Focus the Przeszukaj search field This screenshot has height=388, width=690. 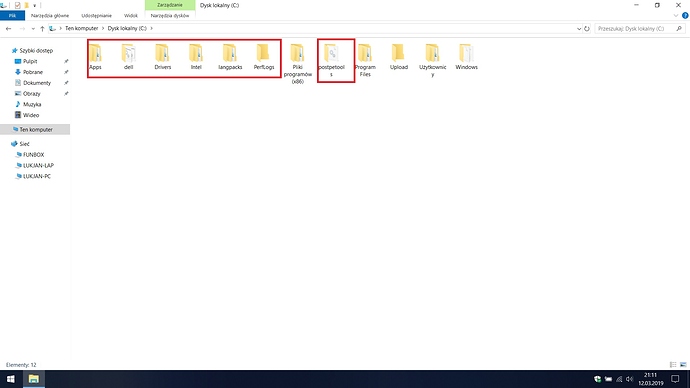tap(635, 29)
